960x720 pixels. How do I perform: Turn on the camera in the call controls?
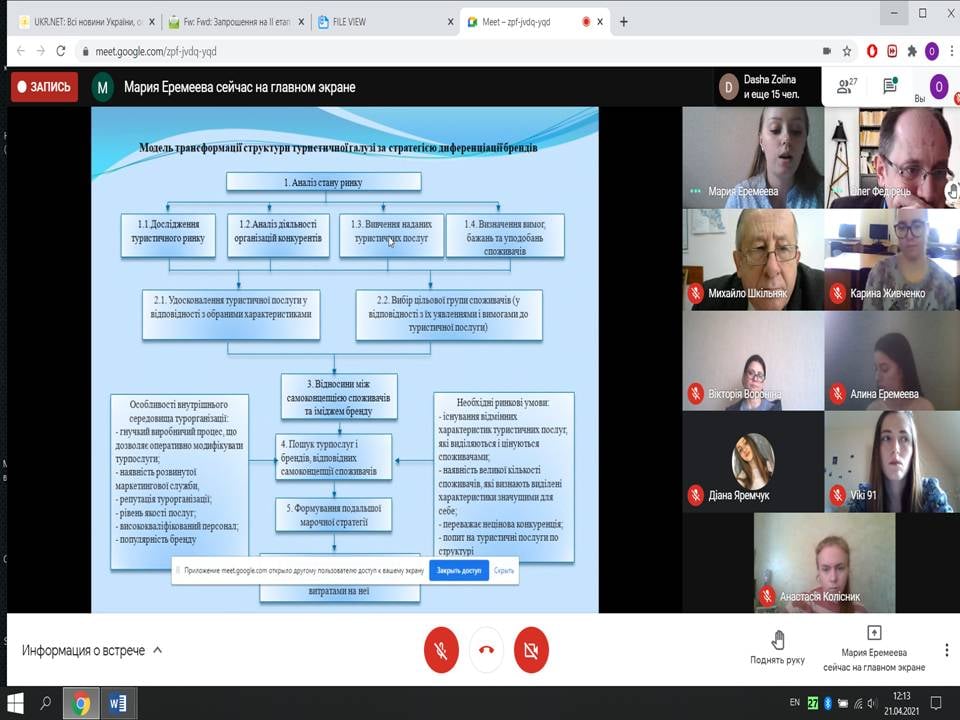[x=532, y=650]
